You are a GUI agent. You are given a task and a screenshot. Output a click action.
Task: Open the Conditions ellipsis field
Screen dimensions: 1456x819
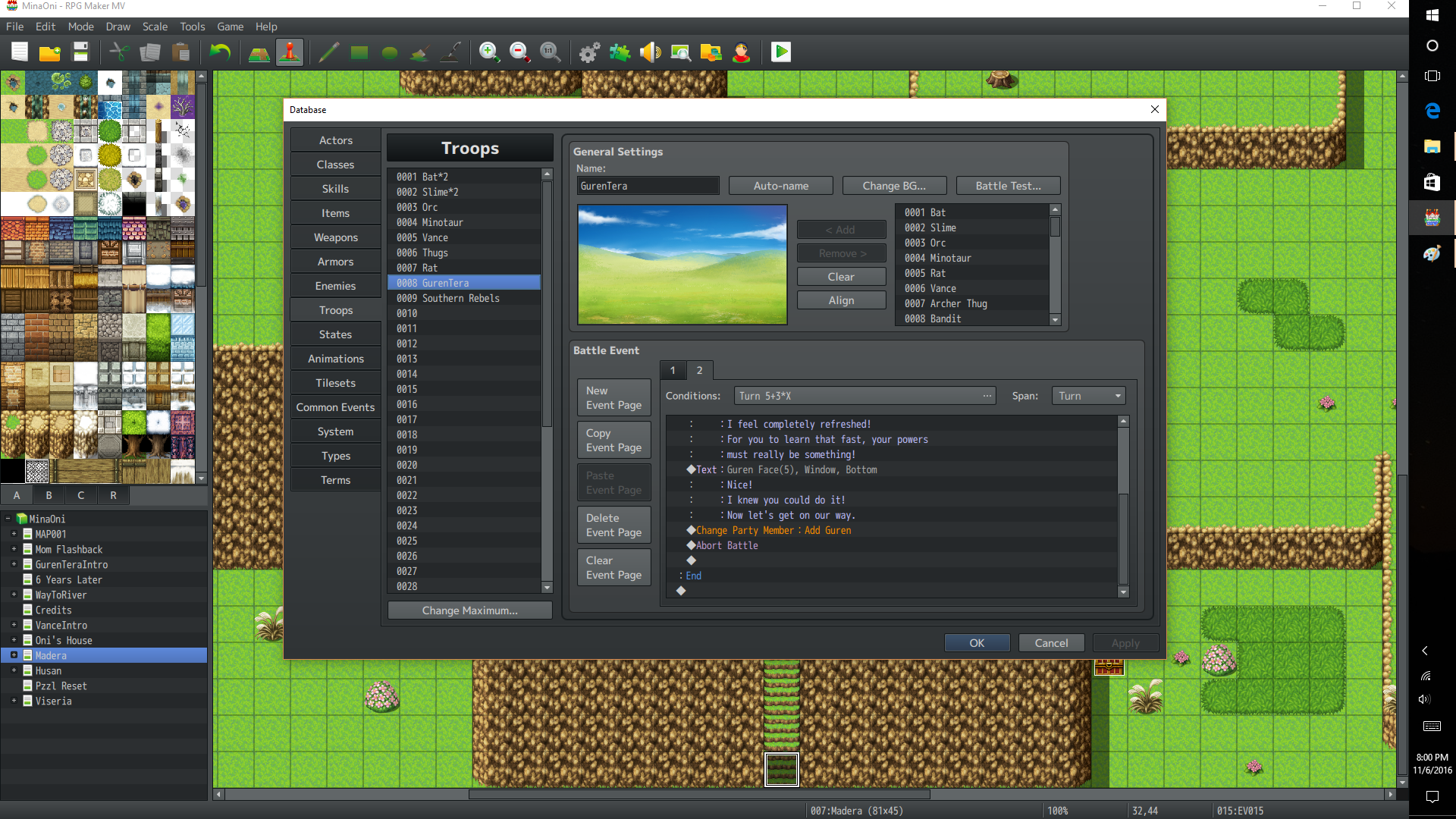tap(864, 396)
